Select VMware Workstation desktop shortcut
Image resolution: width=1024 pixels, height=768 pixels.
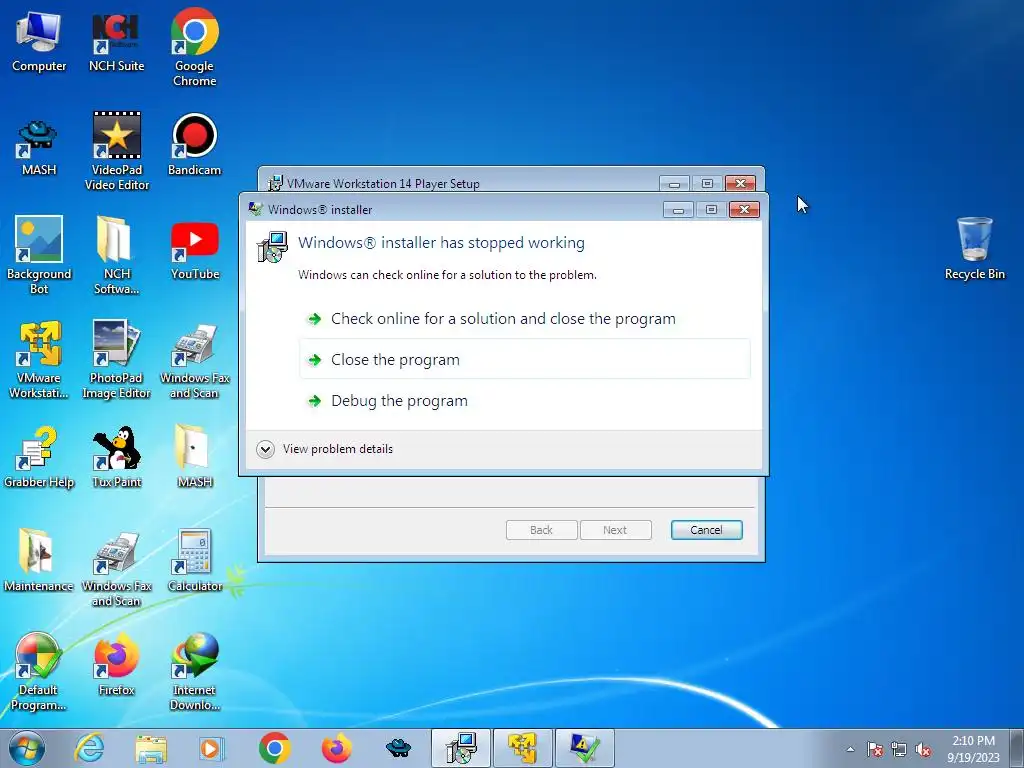click(x=39, y=359)
